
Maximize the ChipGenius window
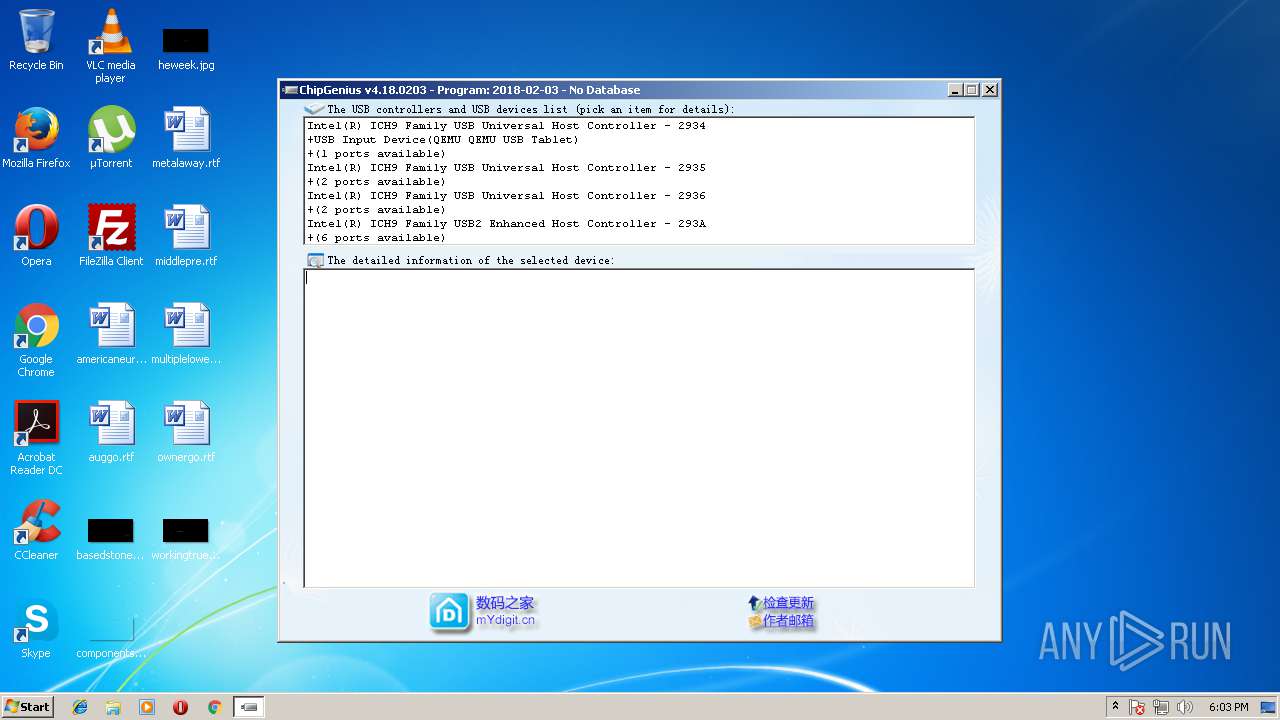point(972,90)
